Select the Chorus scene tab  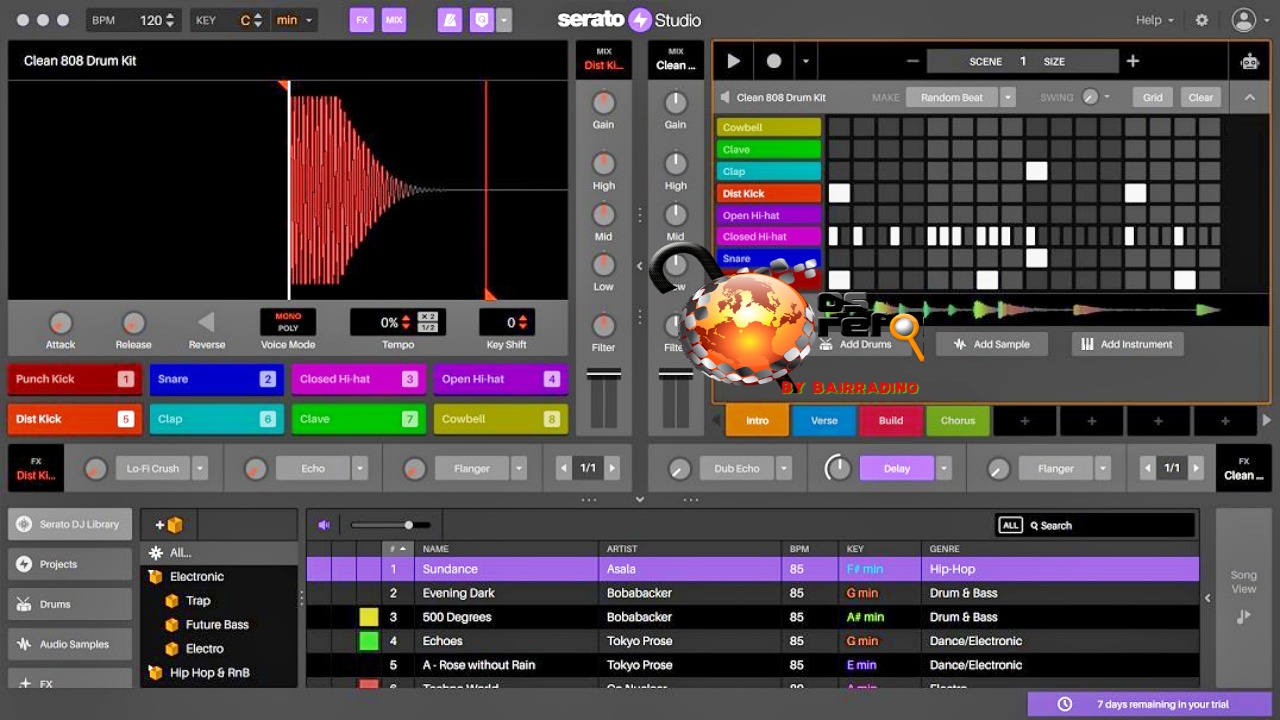point(958,420)
